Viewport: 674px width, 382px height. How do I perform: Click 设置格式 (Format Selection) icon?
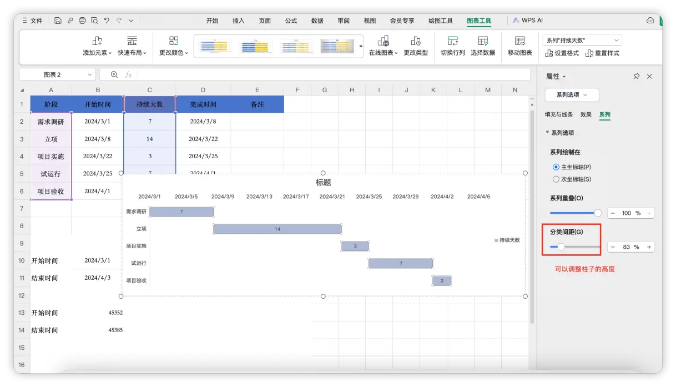[x=562, y=53]
